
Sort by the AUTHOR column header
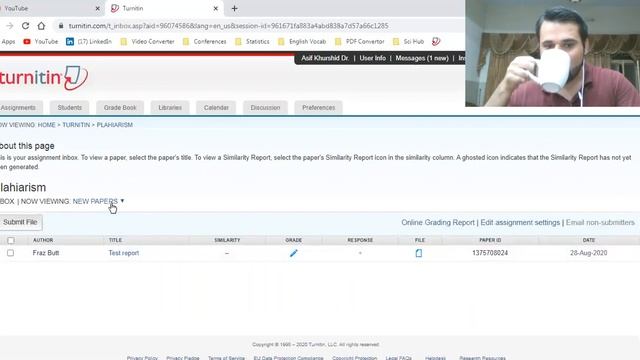43,240
